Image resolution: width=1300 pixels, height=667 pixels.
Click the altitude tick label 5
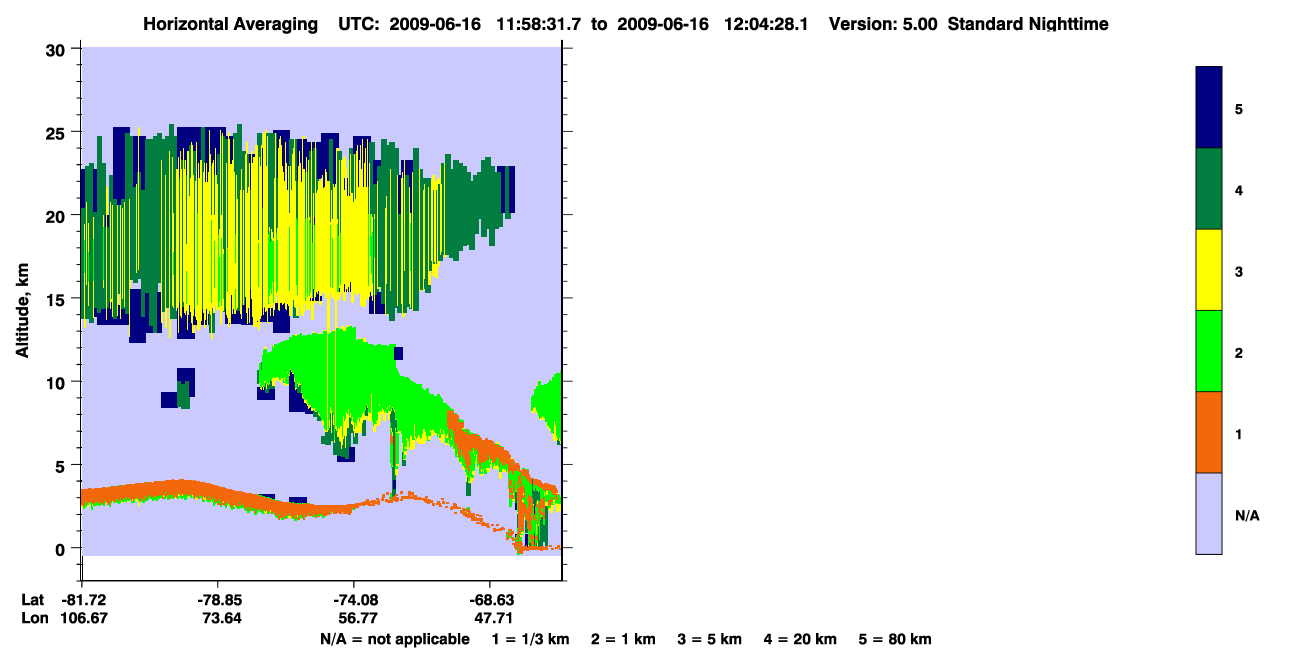(x=62, y=465)
